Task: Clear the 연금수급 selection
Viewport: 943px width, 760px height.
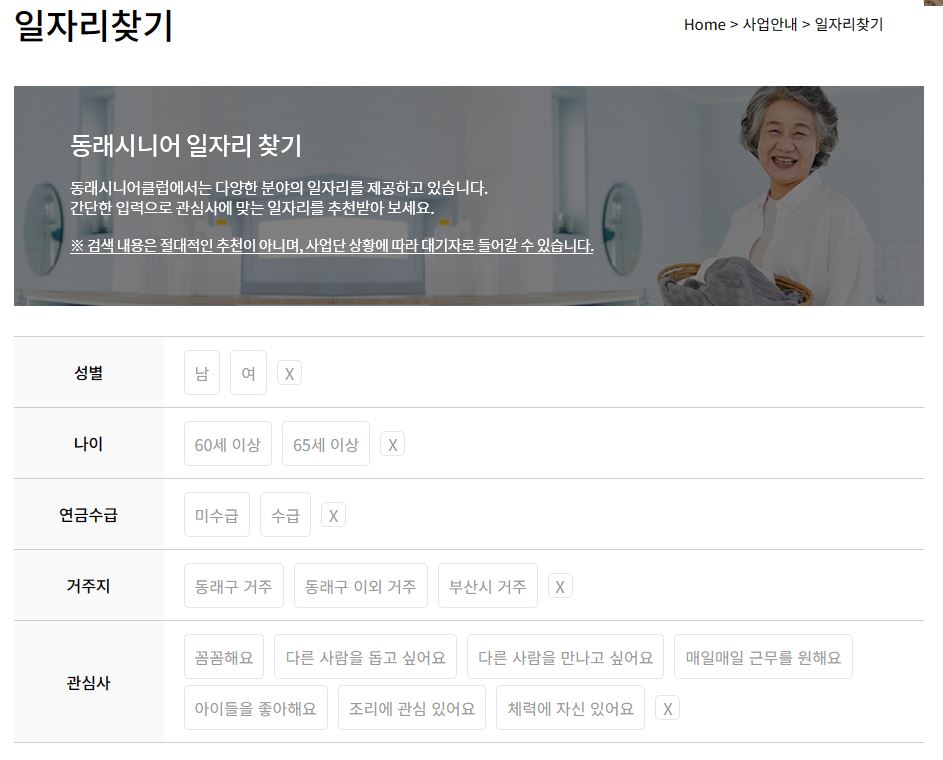Action: [333, 515]
